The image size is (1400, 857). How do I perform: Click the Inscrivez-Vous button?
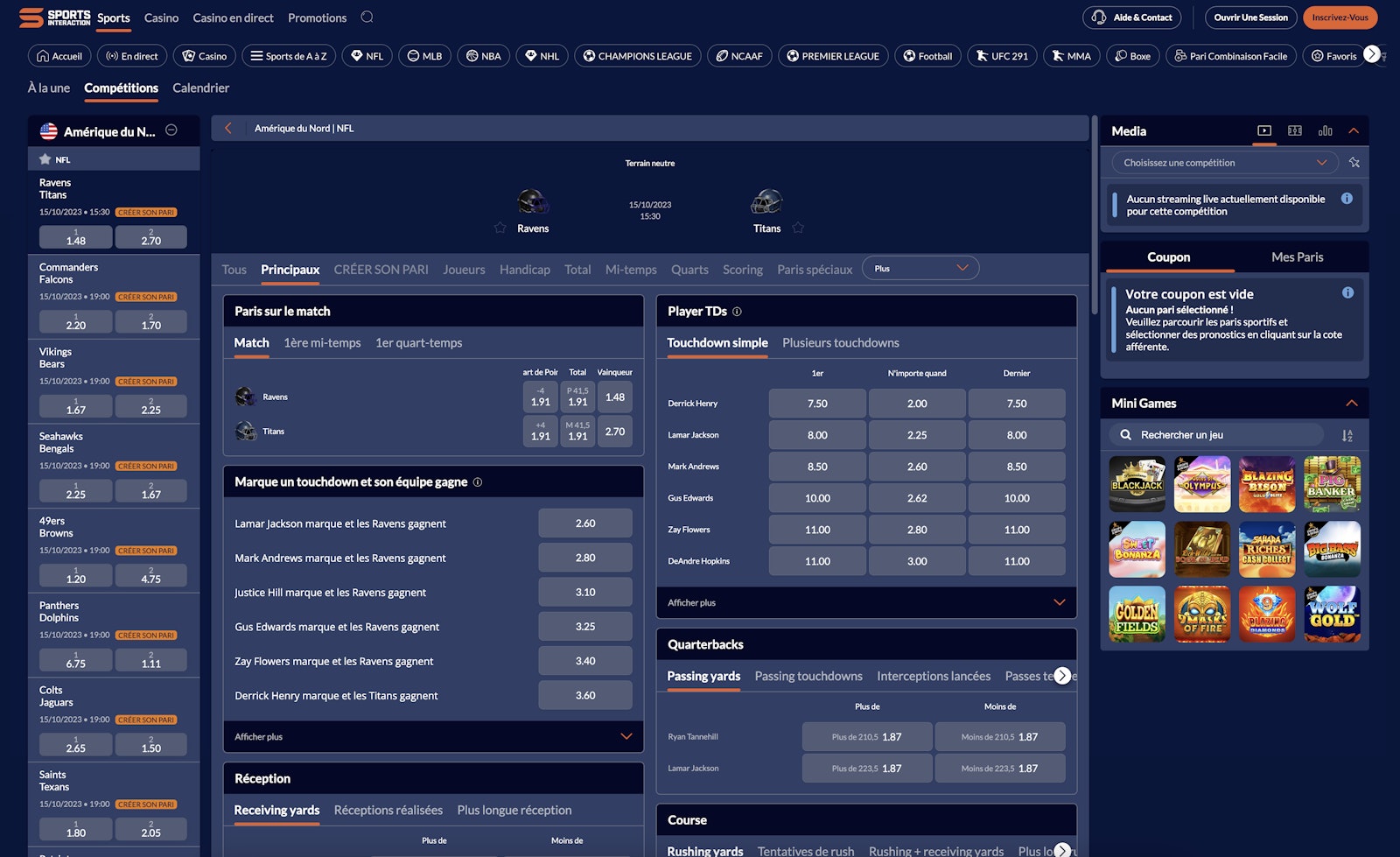click(x=1340, y=18)
